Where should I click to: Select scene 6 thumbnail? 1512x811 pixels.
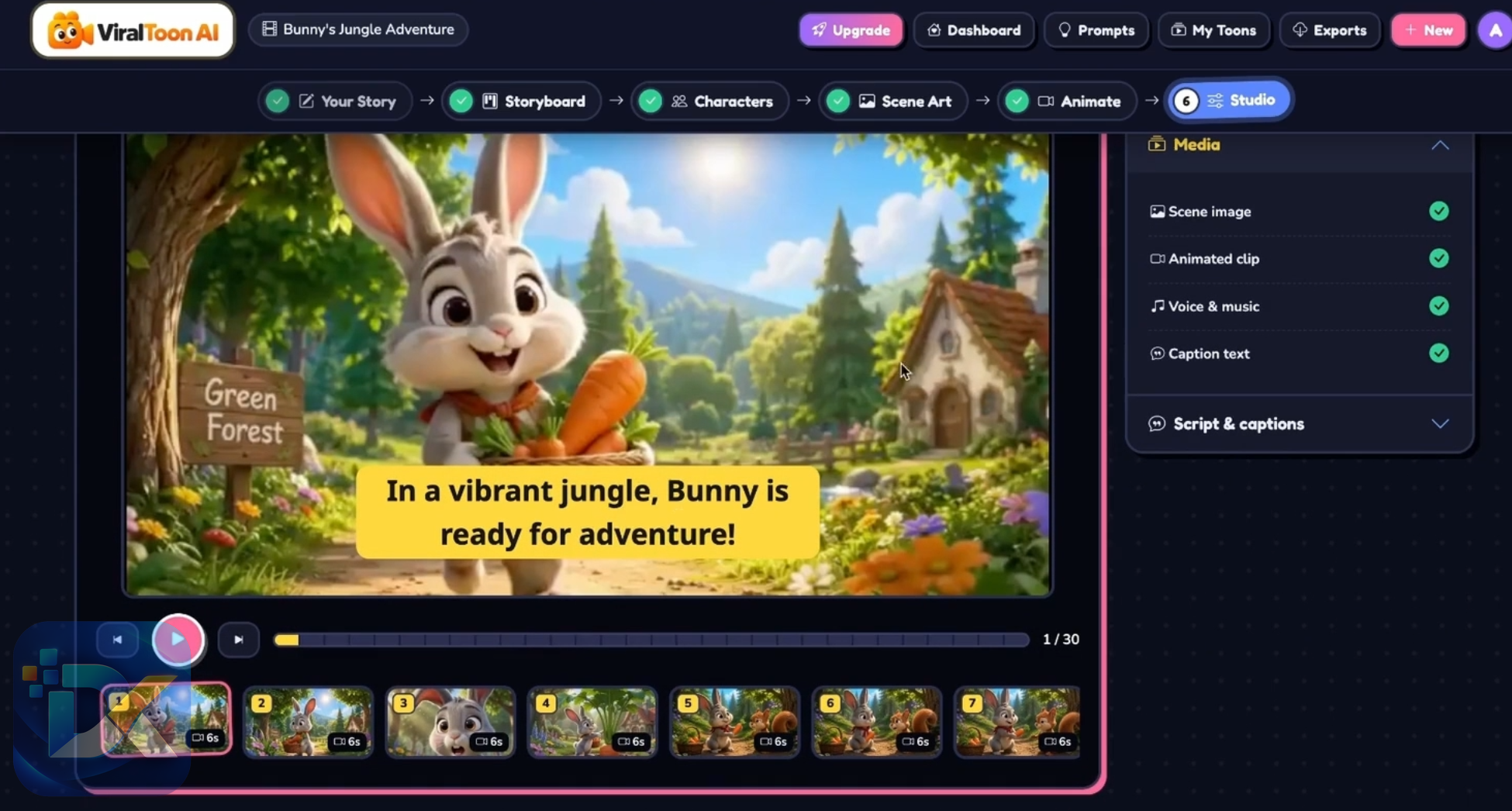877,722
